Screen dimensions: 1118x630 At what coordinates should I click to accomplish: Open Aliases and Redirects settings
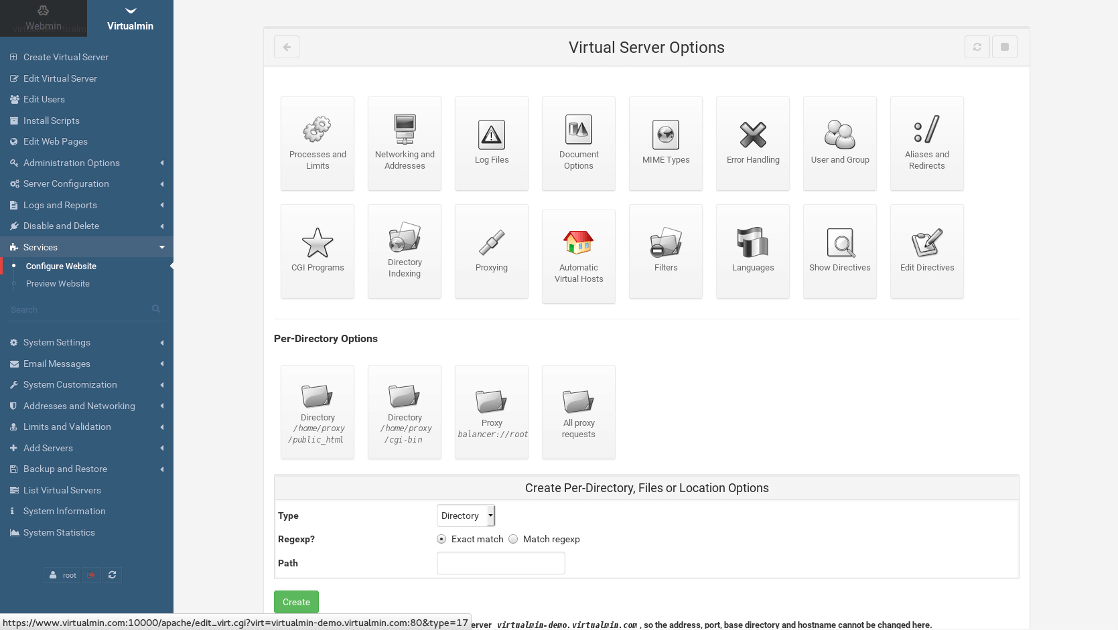click(926, 143)
